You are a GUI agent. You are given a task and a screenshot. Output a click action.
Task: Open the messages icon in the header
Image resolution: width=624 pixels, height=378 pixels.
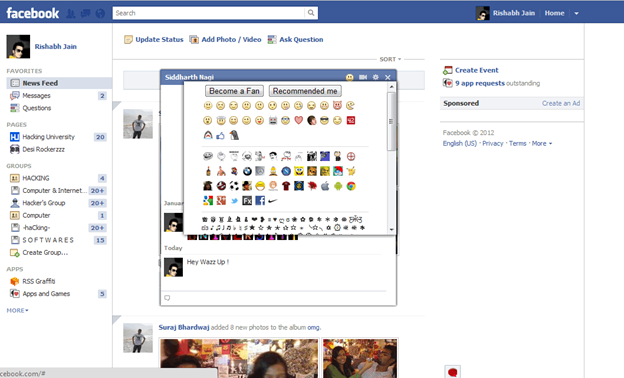(x=85, y=14)
